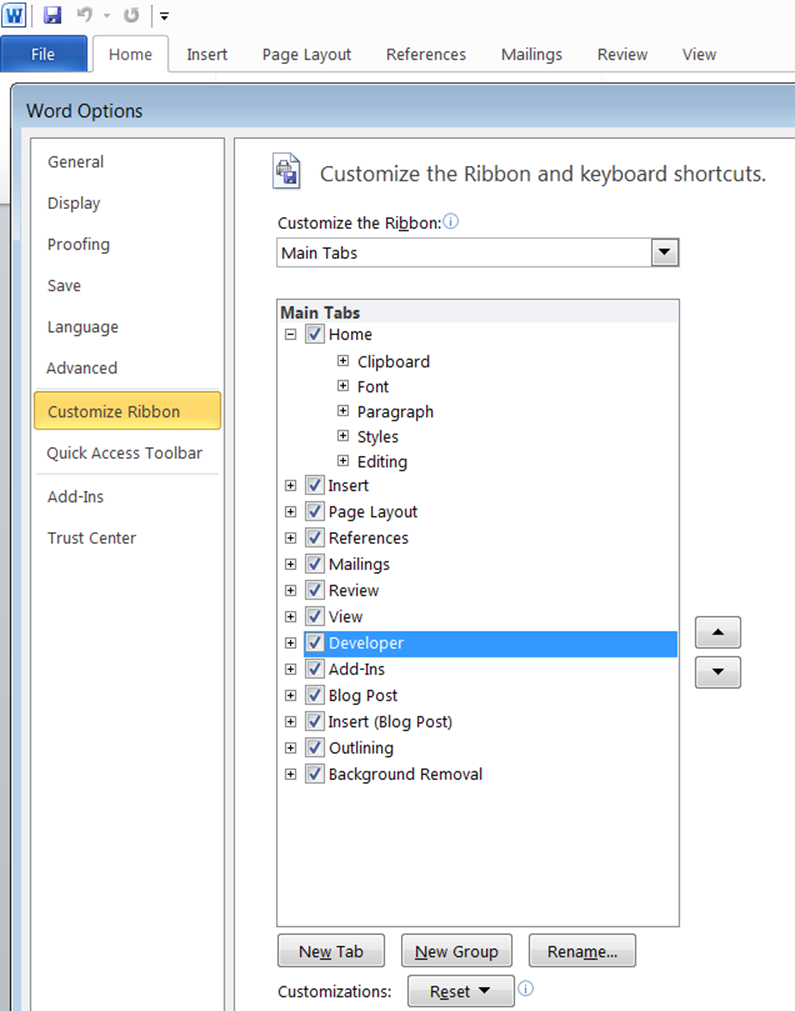
Task: Click the info icon beside Customize the Ribbon
Action: pos(451,221)
